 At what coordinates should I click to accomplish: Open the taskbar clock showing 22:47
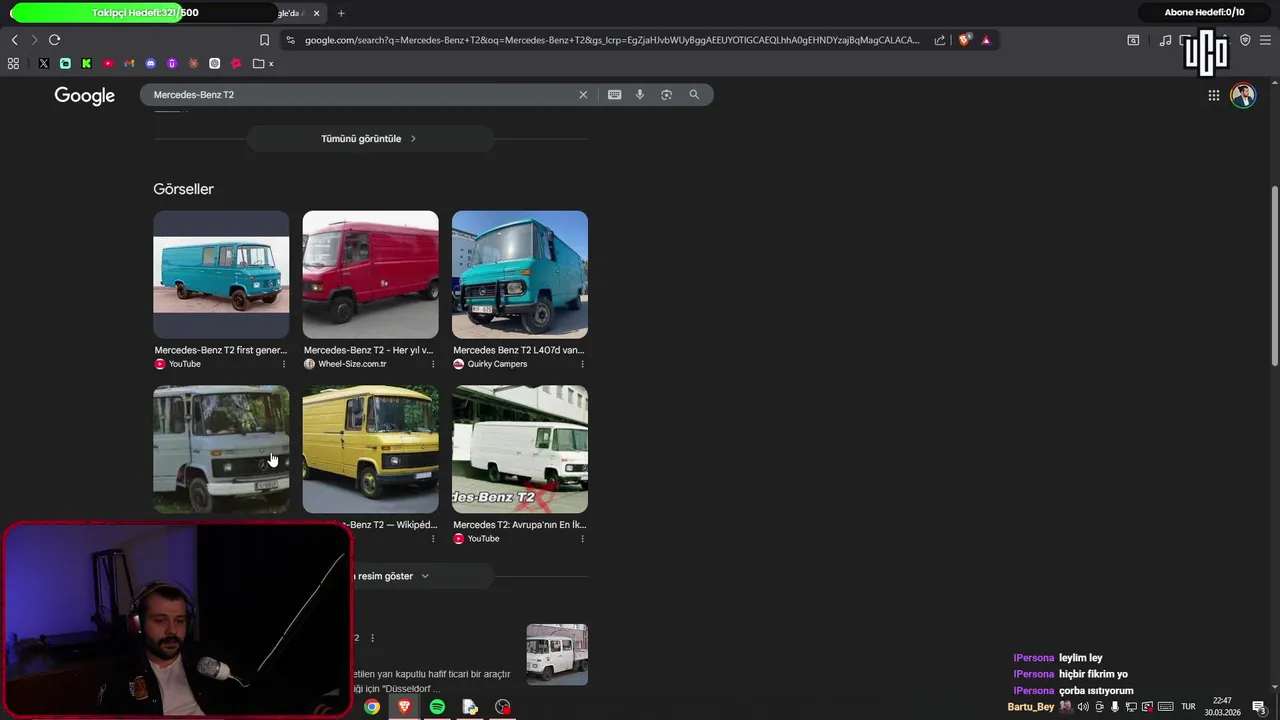[1222, 707]
